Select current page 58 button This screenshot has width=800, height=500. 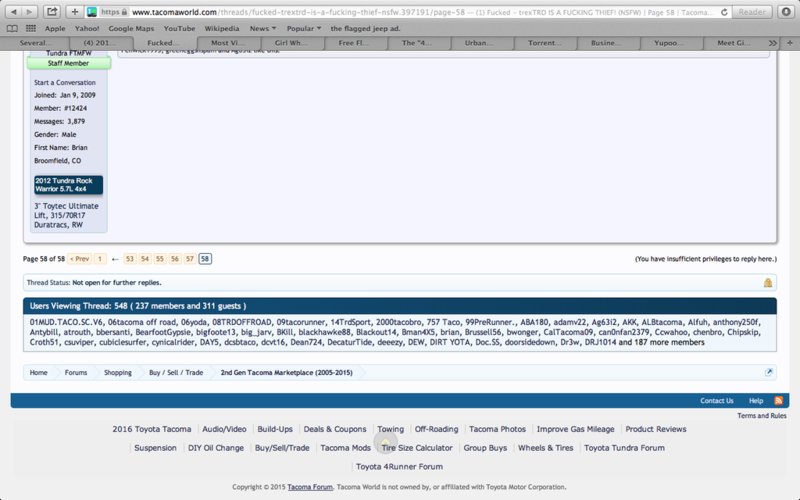tap(205, 259)
